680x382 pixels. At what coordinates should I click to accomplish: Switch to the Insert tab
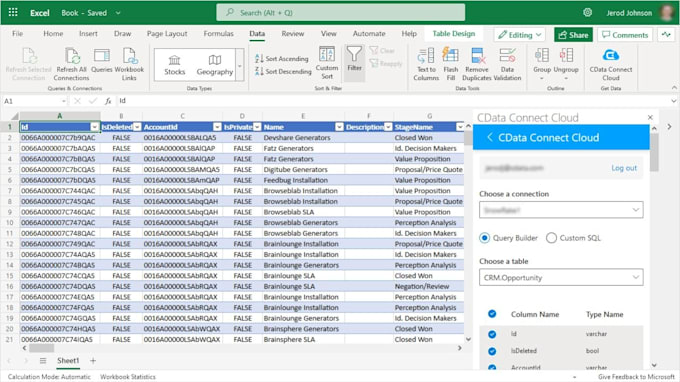[88, 33]
